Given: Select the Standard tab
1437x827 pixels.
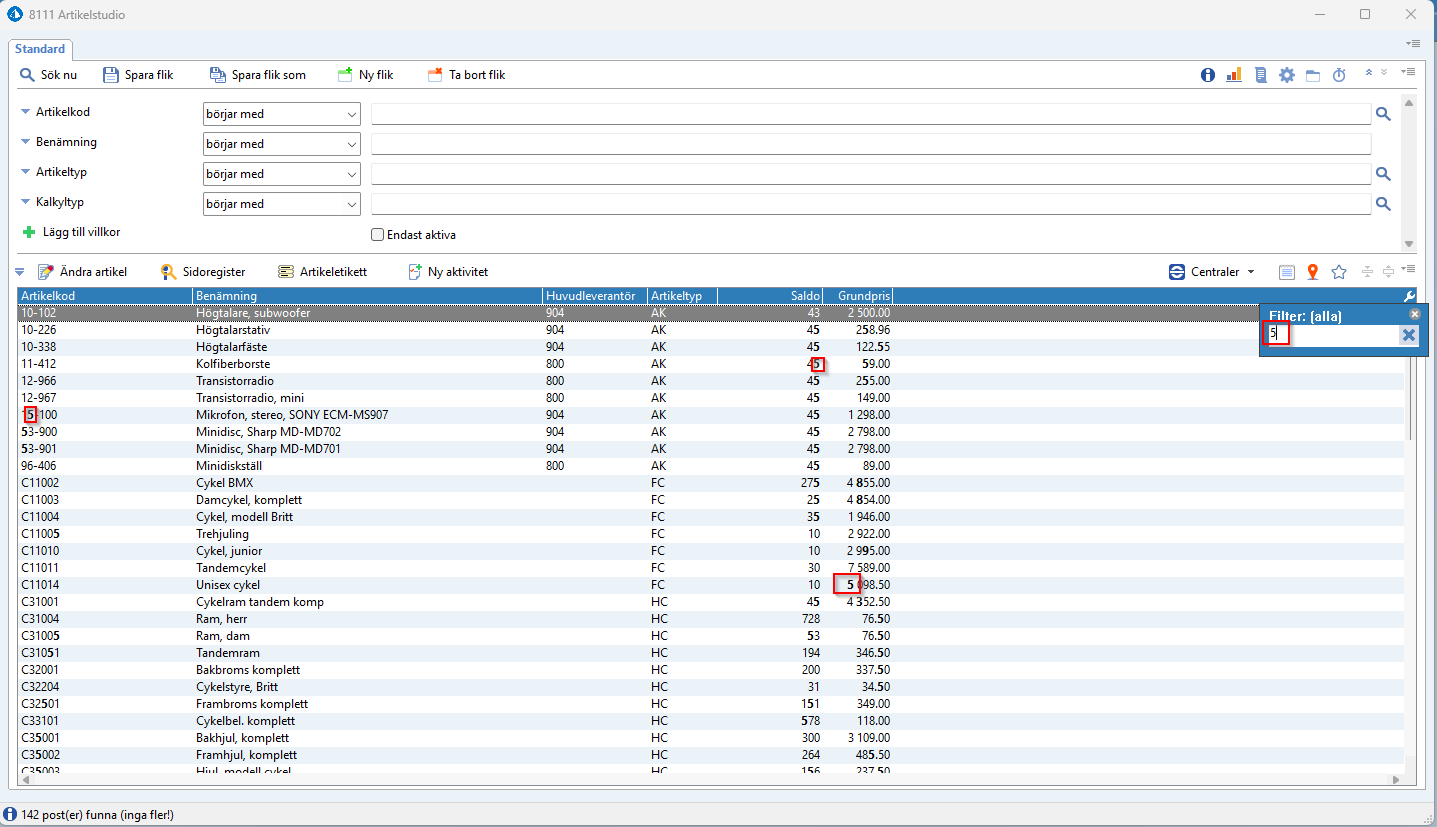Looking at the screenshot, I should pyautogui.click(x=40, y=49).
